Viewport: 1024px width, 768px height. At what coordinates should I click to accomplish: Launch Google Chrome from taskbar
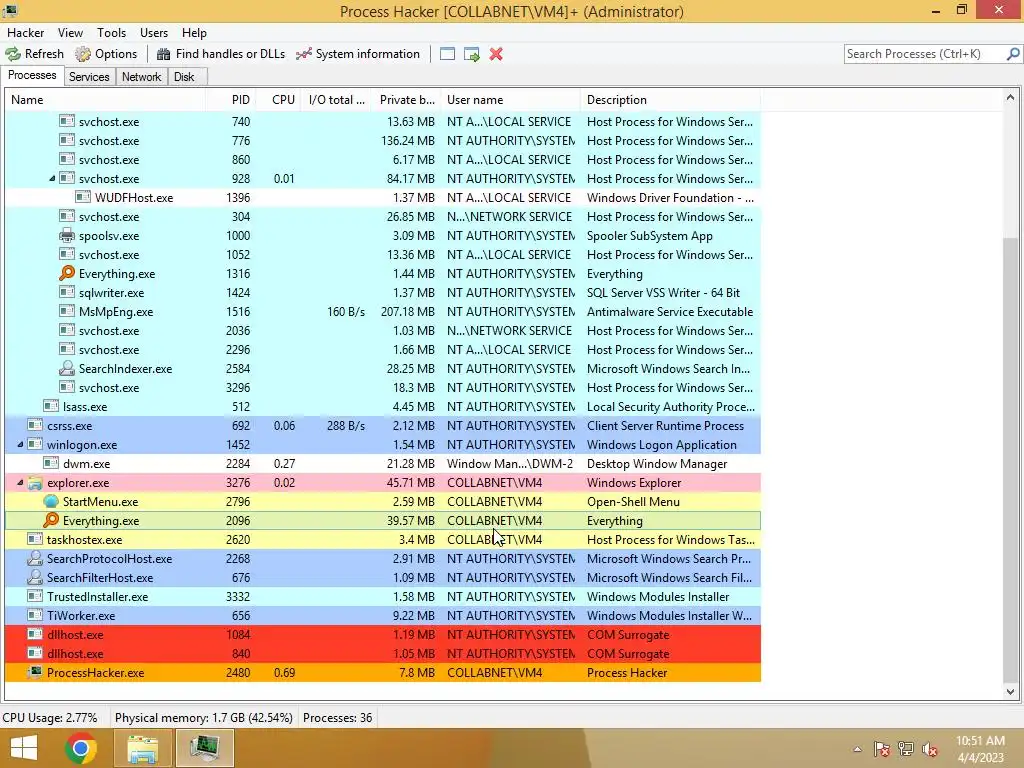(x=81, y=748)
